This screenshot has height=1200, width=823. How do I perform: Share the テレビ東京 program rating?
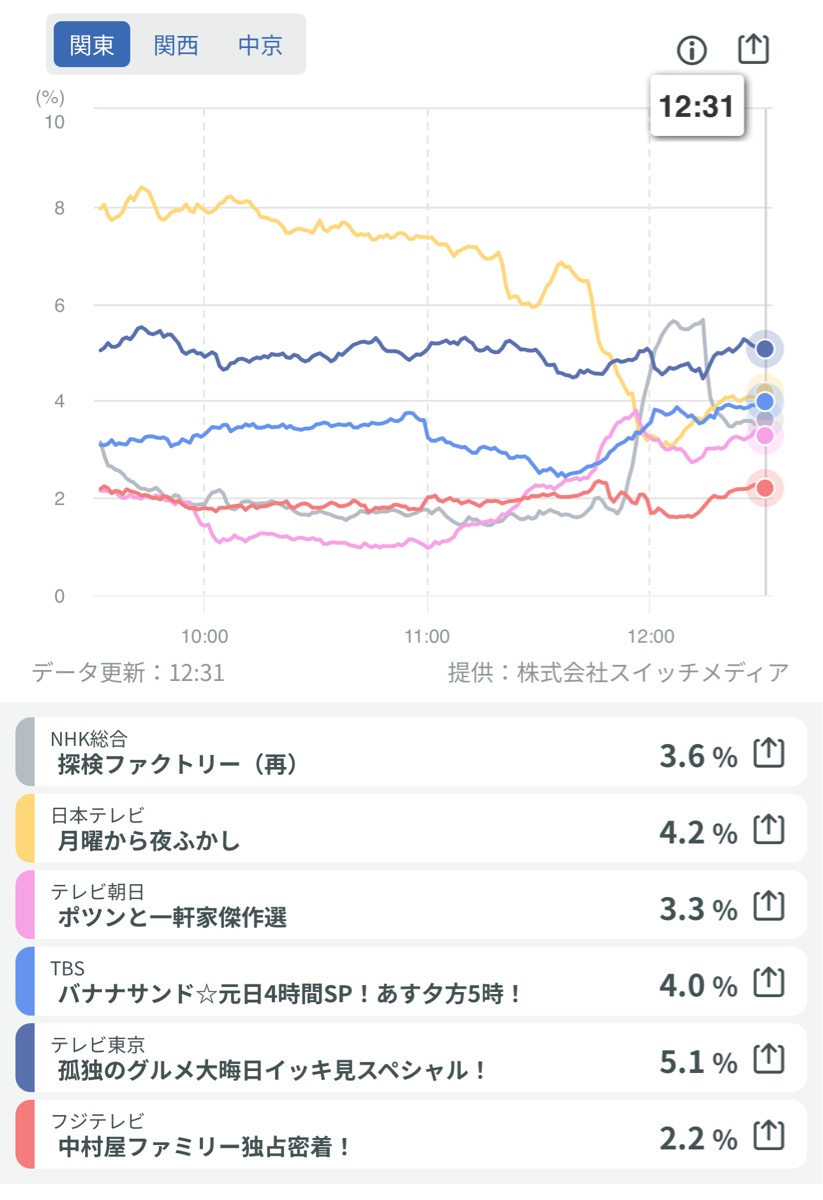tap(768, 1058)
